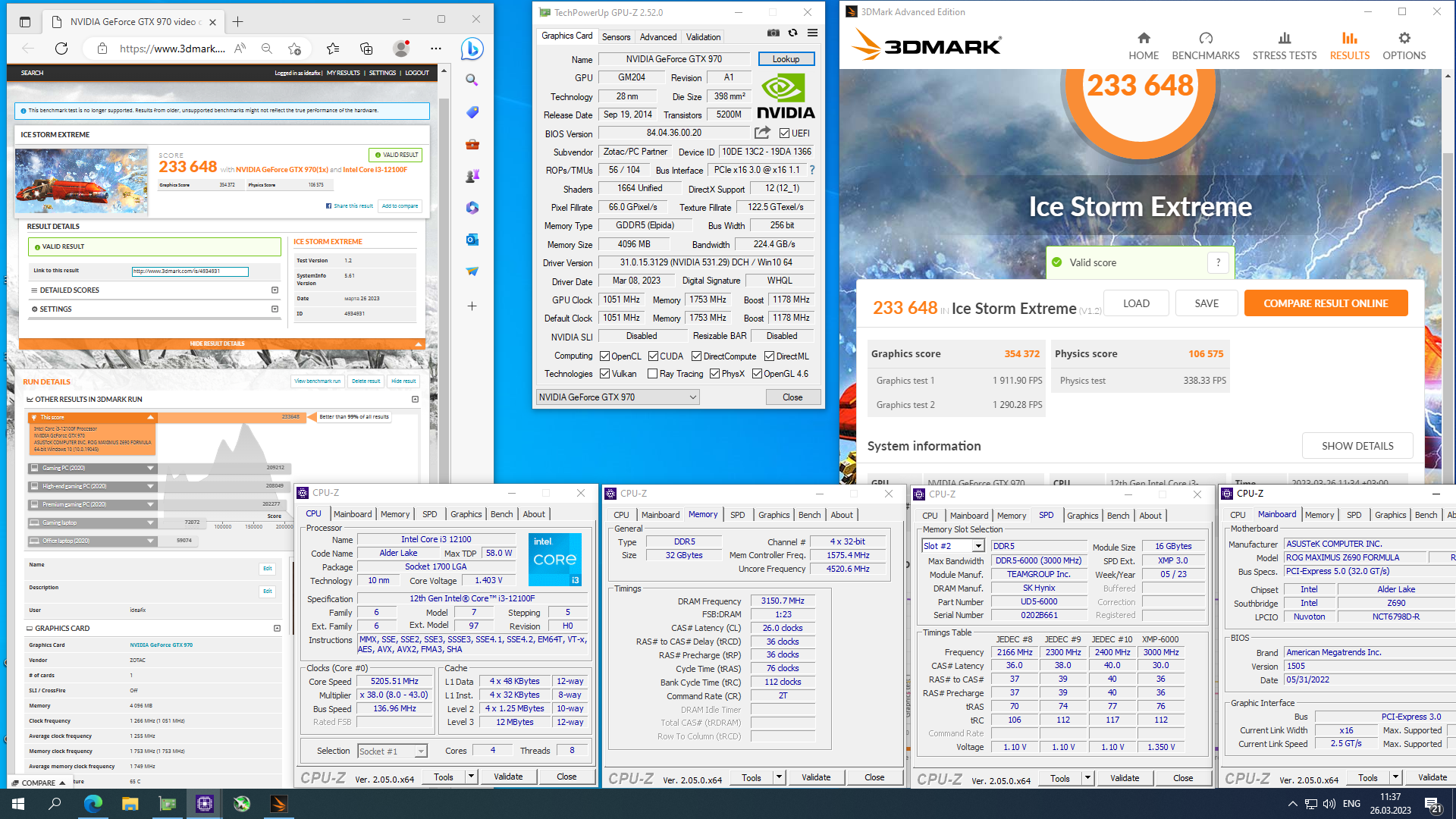The image size is (1456, 819).
Task: Add Edge sidebar item with plus icon
Action: coord(472,306)
